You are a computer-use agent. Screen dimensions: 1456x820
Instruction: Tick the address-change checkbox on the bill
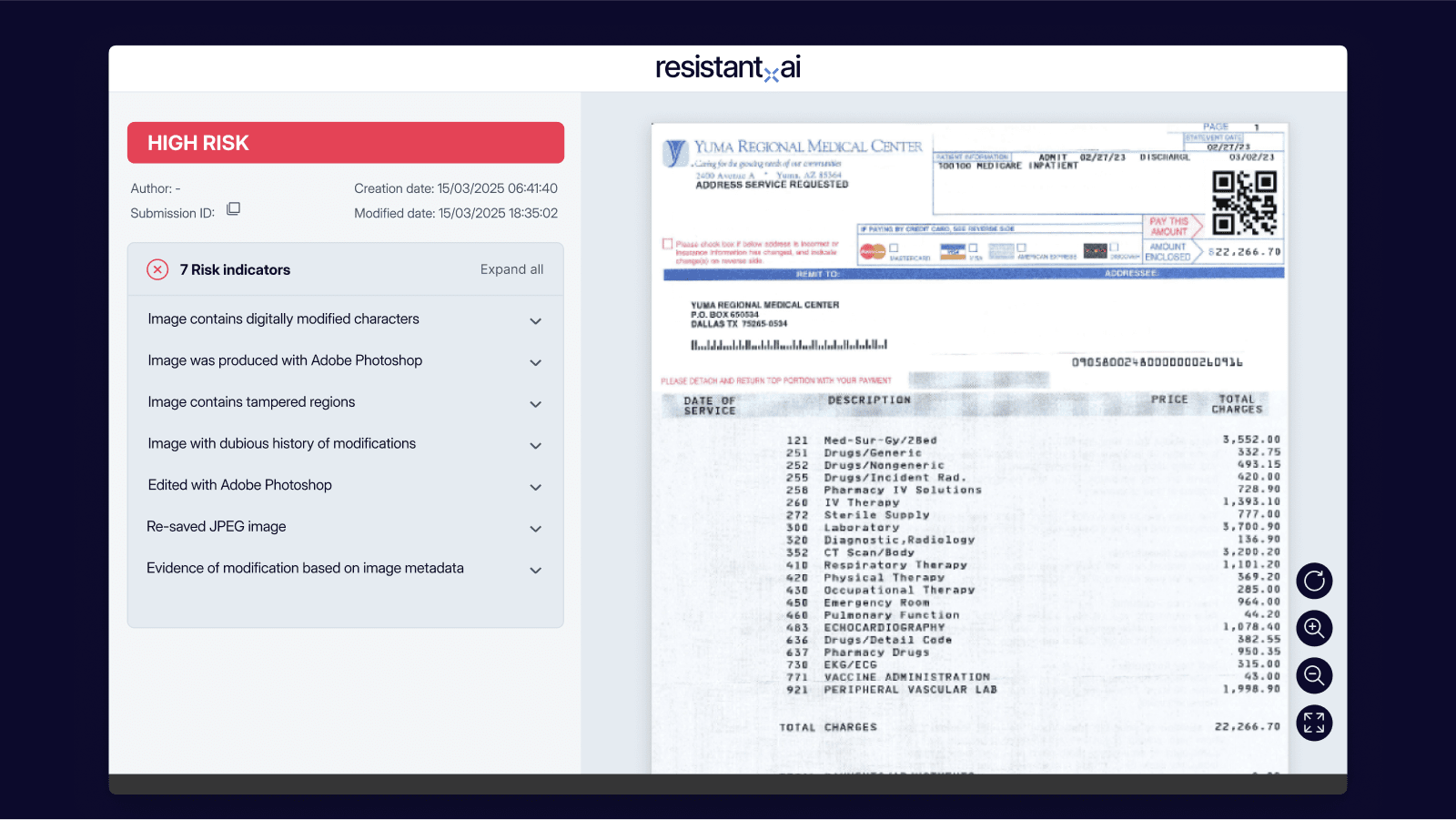668,244
